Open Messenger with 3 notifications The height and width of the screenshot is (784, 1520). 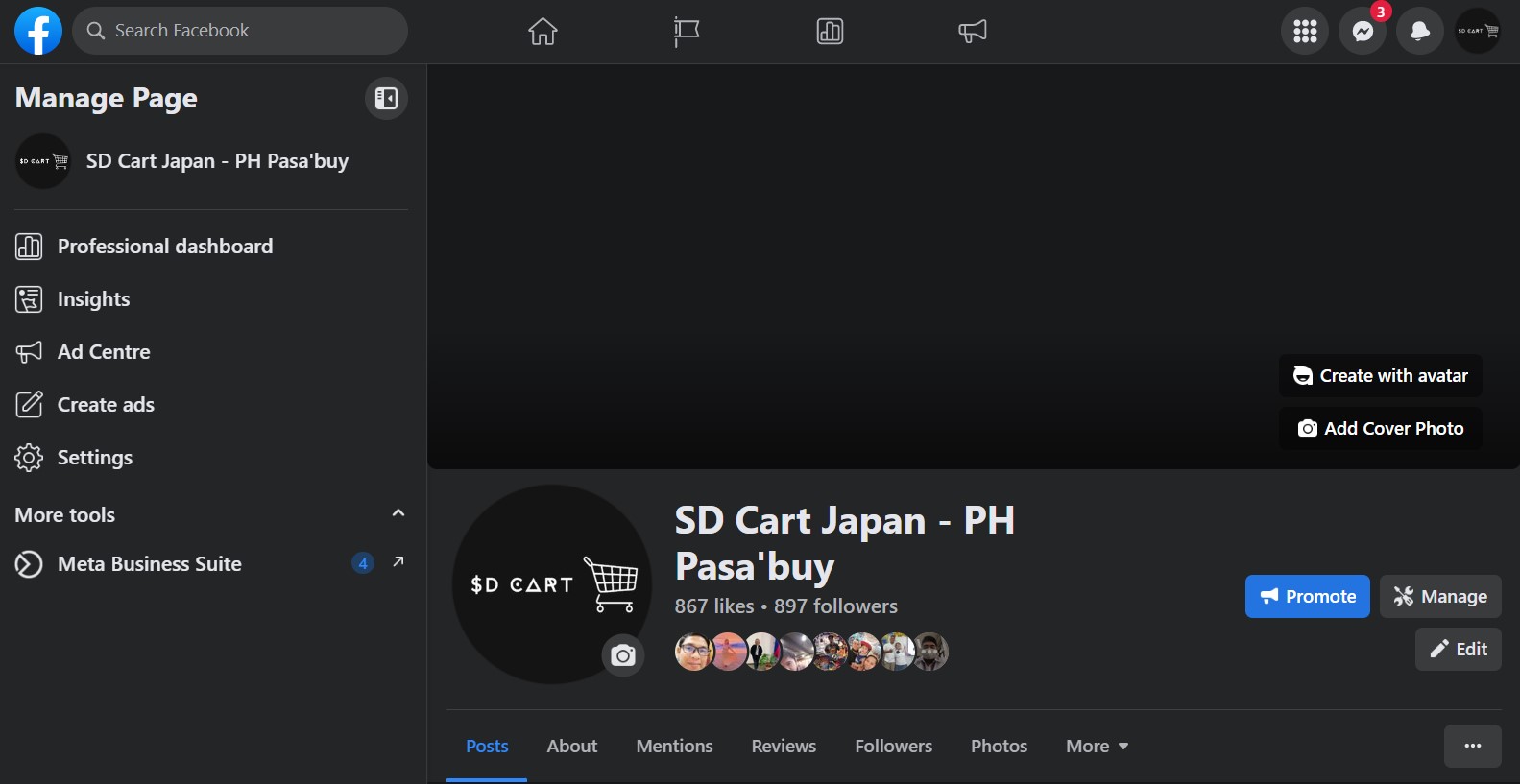[1363, 31]
